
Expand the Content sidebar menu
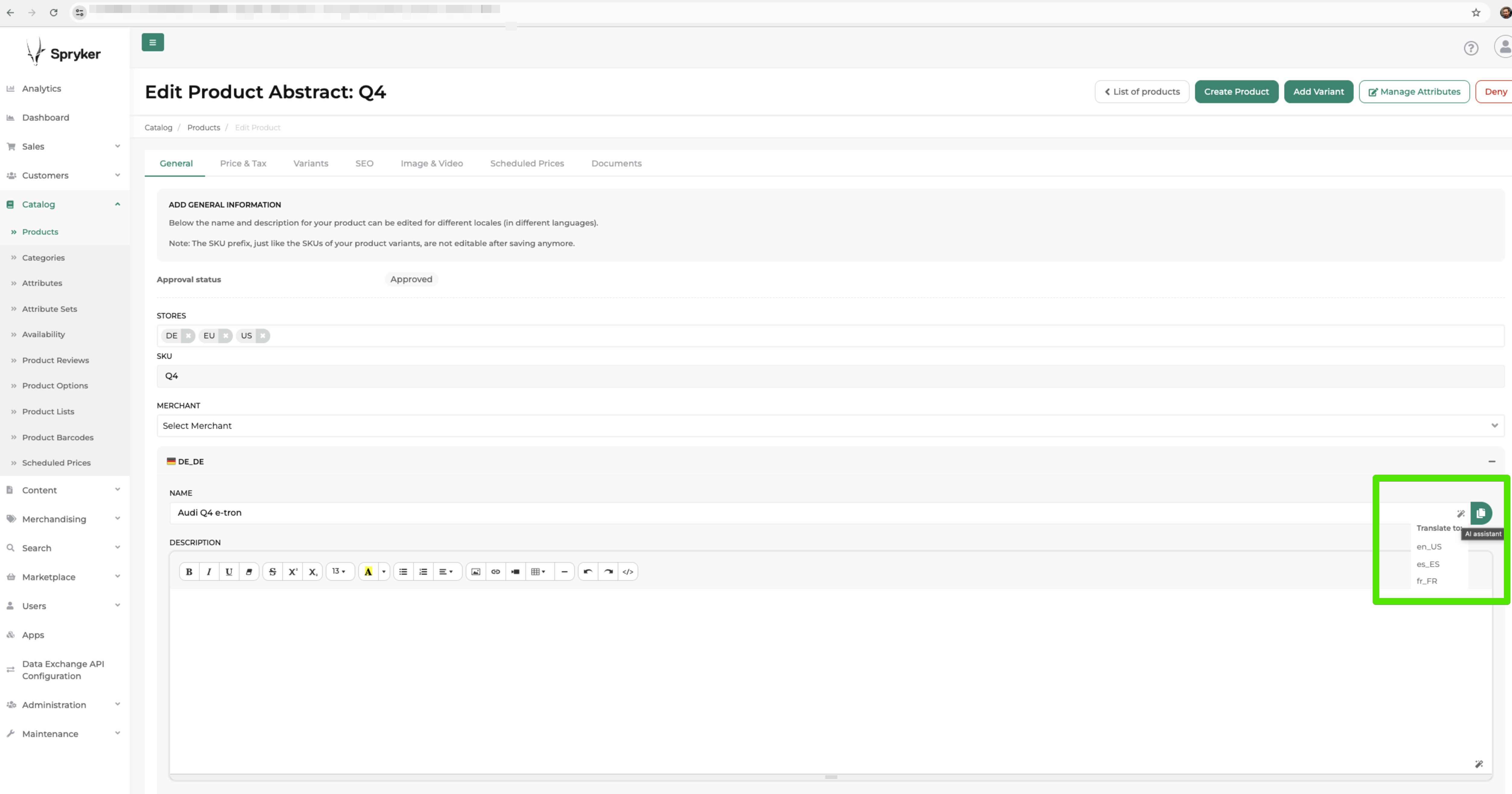pos(65,490)
